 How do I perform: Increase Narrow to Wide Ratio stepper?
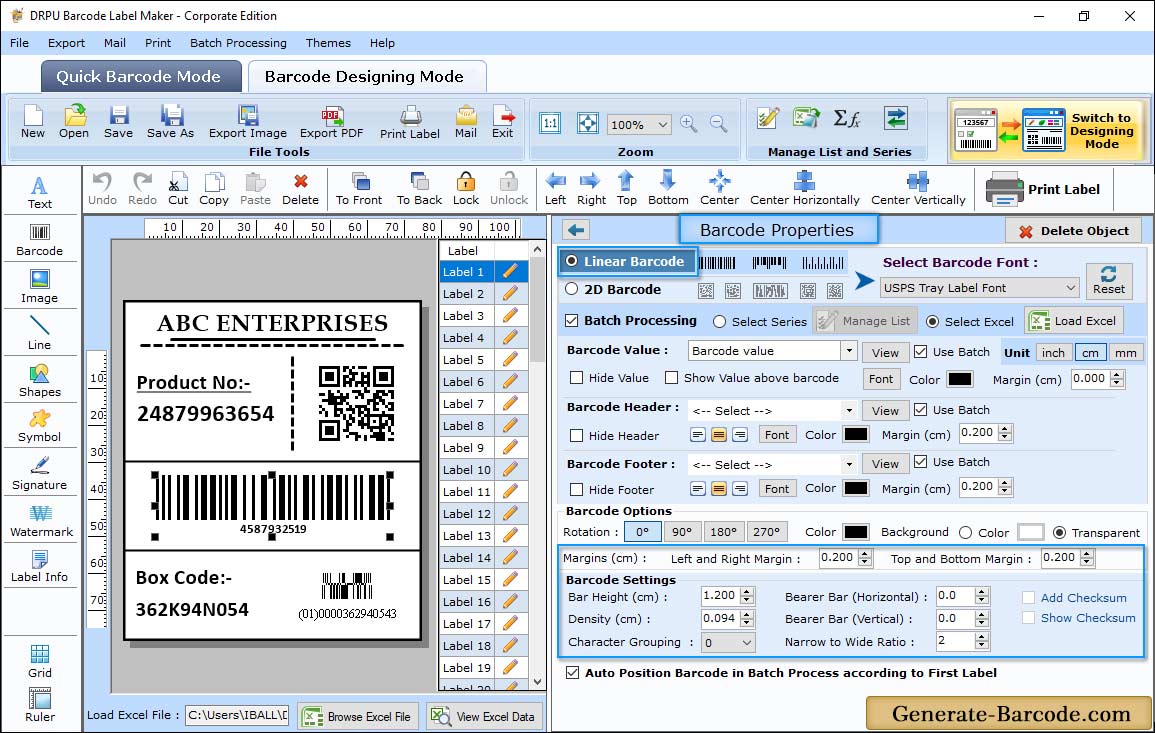[981, 637]
